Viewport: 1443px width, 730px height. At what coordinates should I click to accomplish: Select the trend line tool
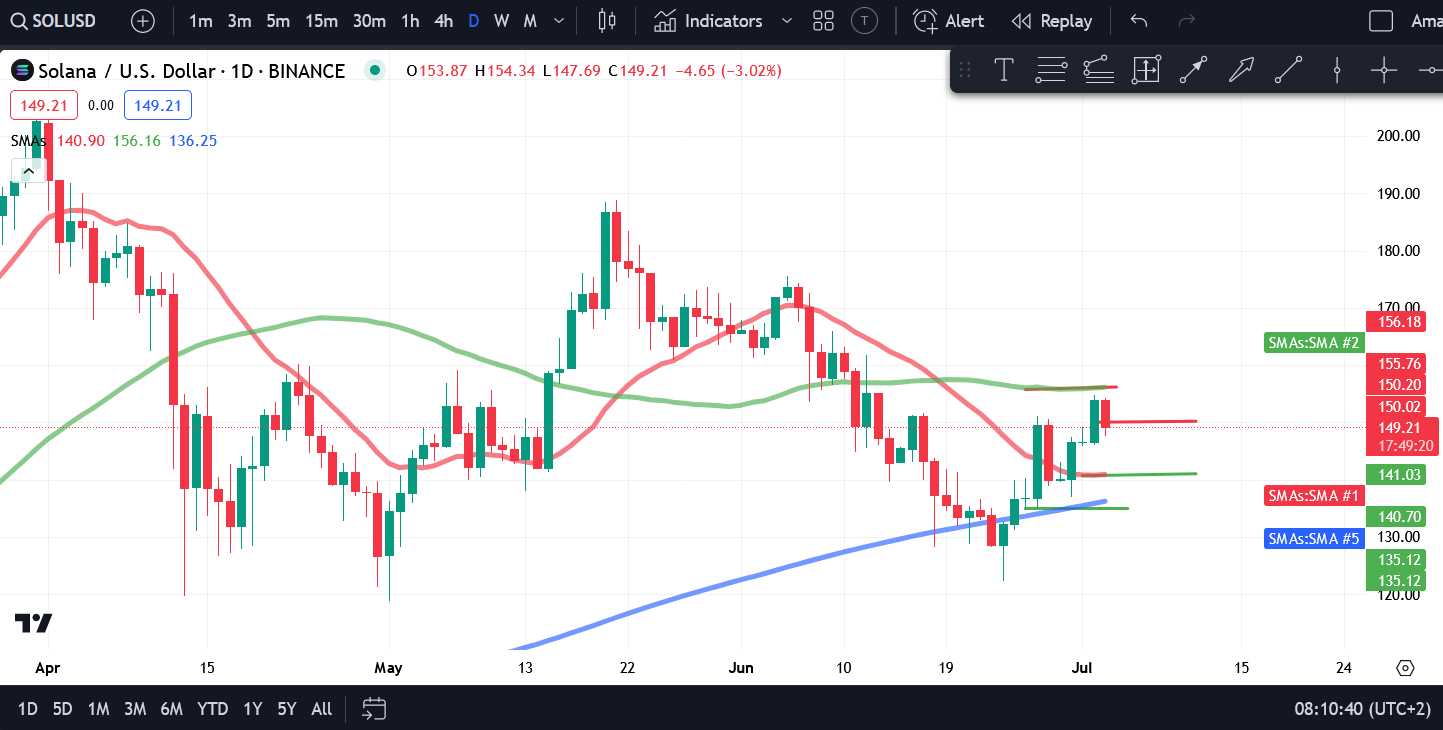point(1288,70)
